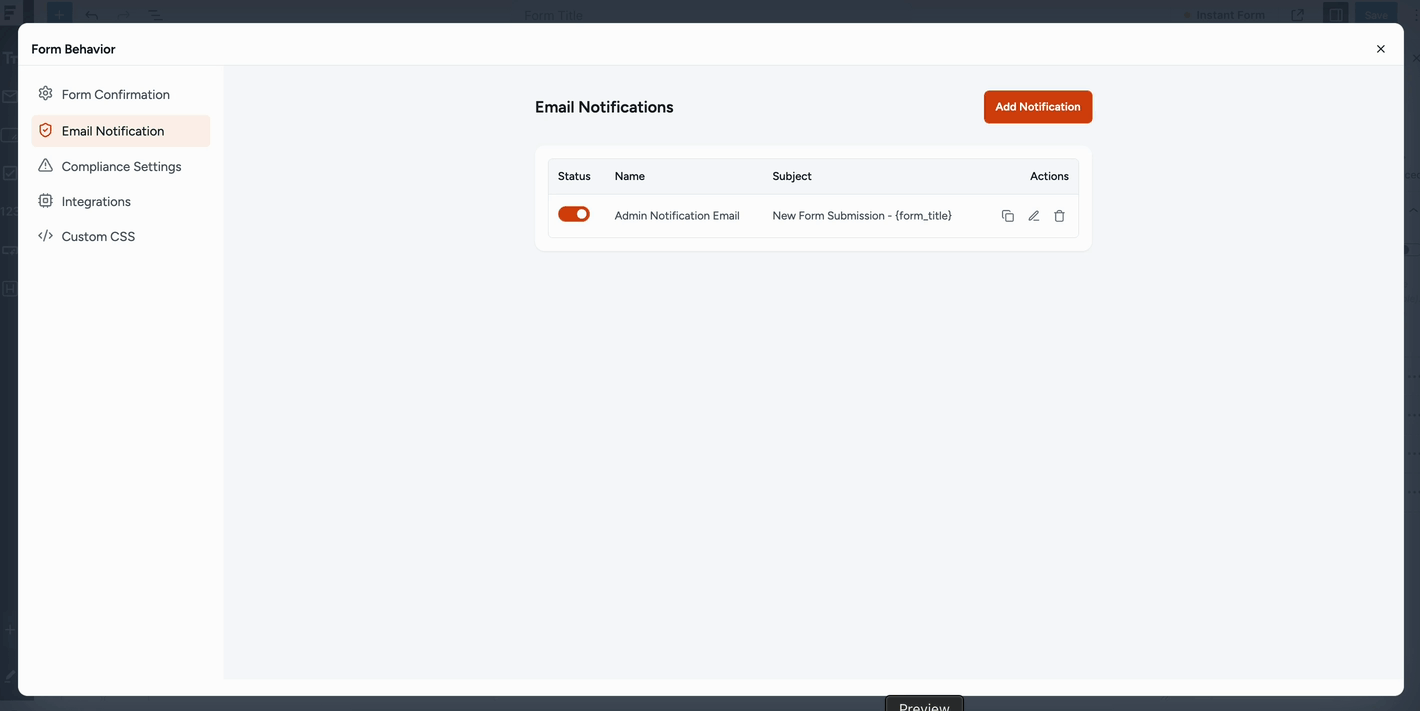Toggle the Instant Form switch in the header
The height and width of the screenshot is (711, 1420).
(1189, 14)
